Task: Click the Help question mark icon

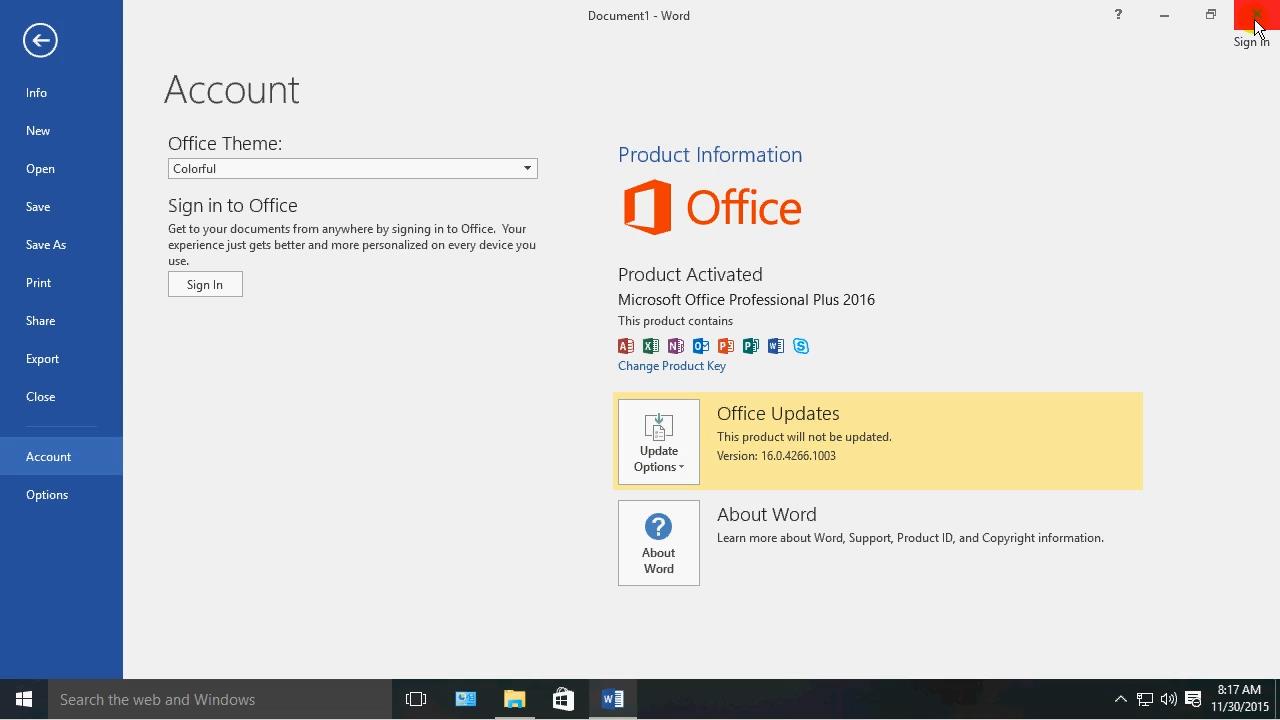Action: point(1118,15)
